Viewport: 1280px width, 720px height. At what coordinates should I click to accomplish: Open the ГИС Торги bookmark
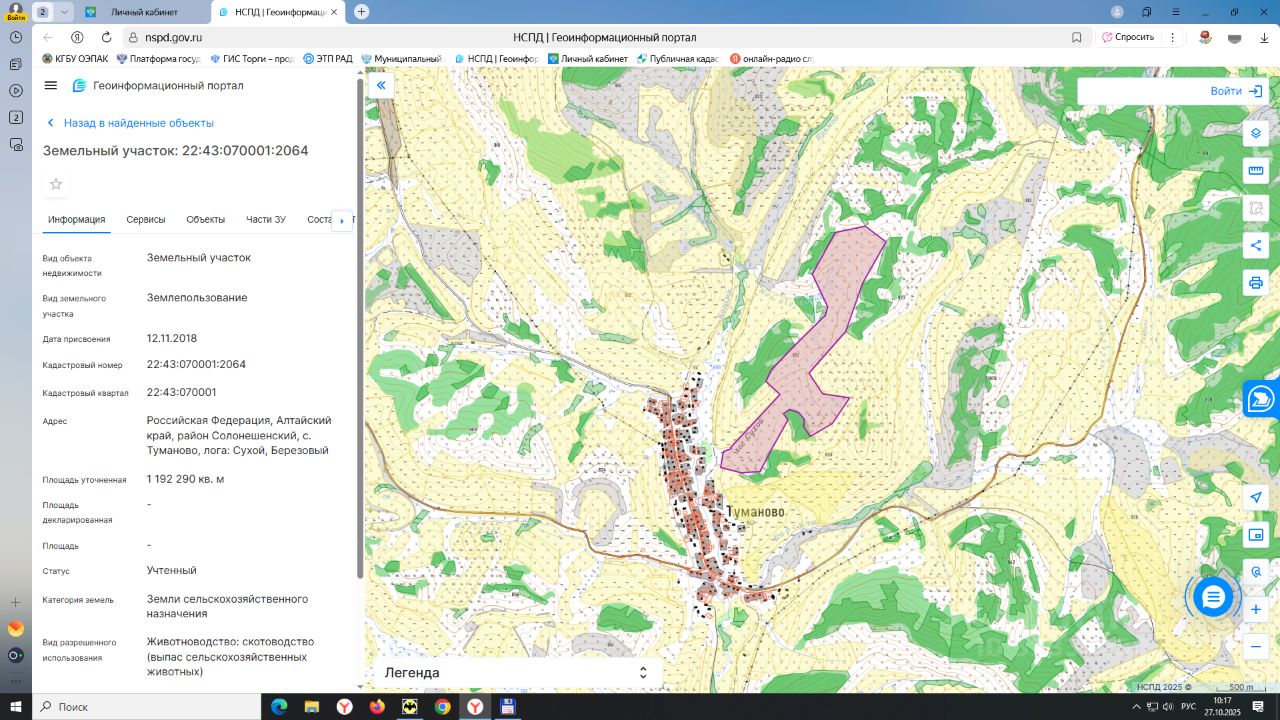[252, 59]
